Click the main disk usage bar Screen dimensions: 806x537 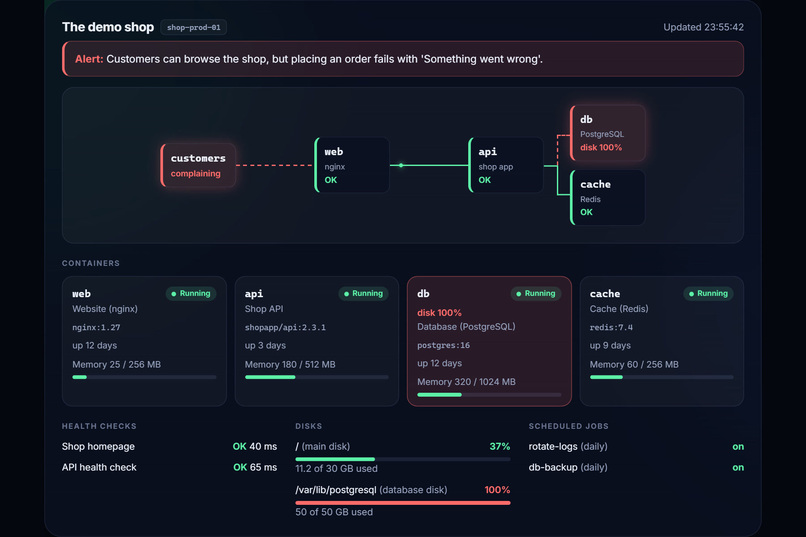(x=403, y=459)
